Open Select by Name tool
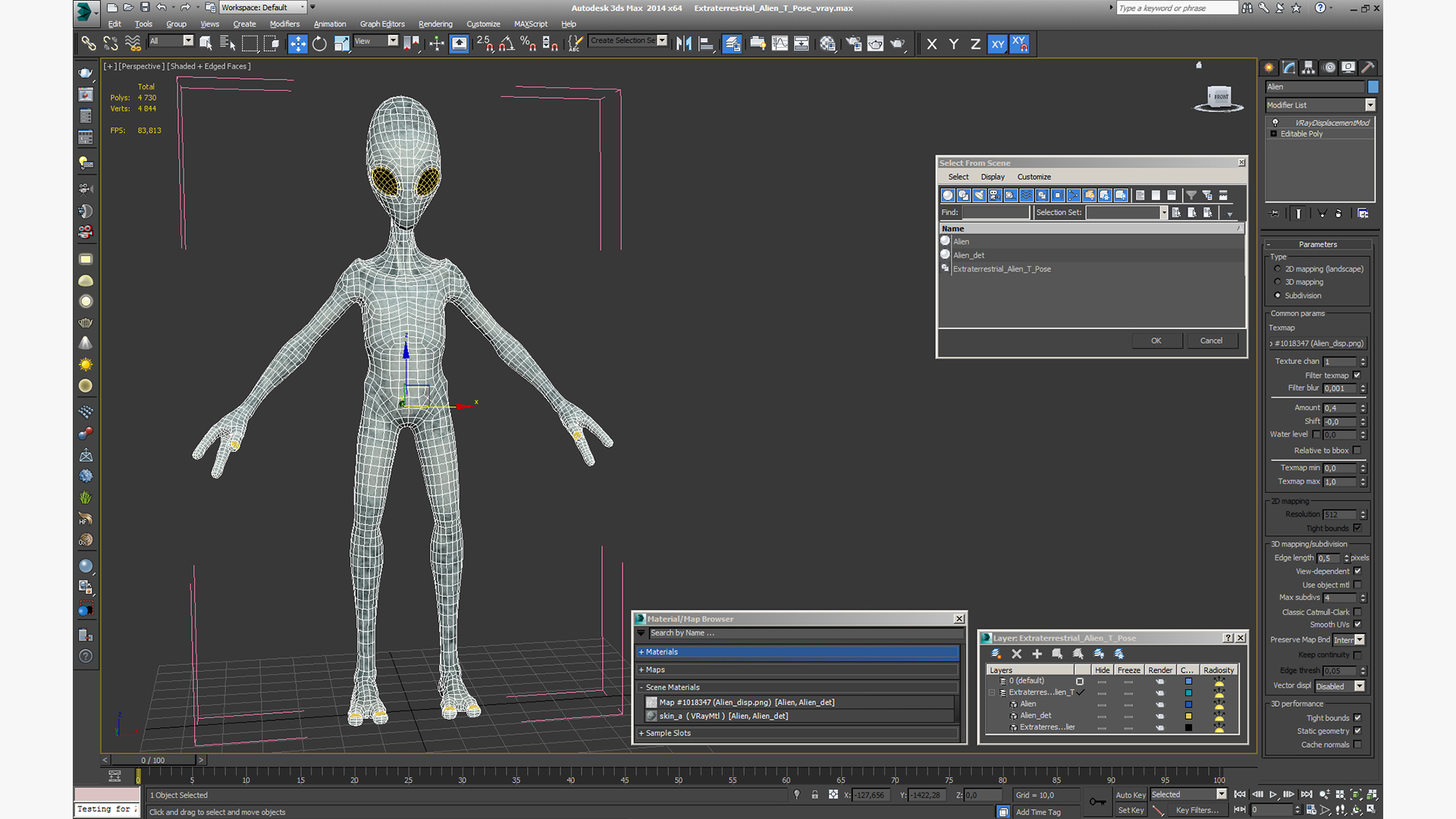This screenshot has height=819, width=1456. coord(227,44)
